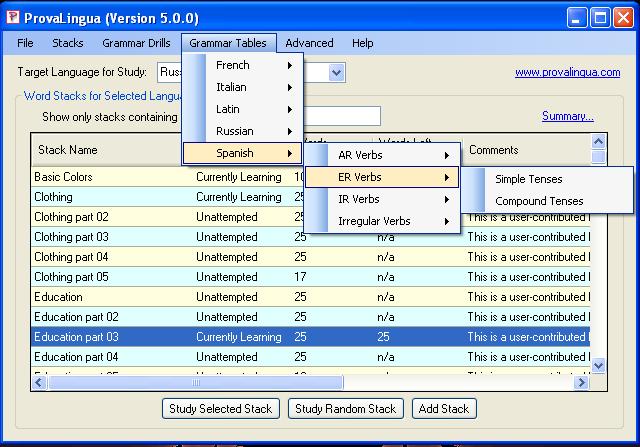Select the Education part 02 stack
The height and width of the screenshot is (447, 640).
pyautogui.click(x=310, y=317)
